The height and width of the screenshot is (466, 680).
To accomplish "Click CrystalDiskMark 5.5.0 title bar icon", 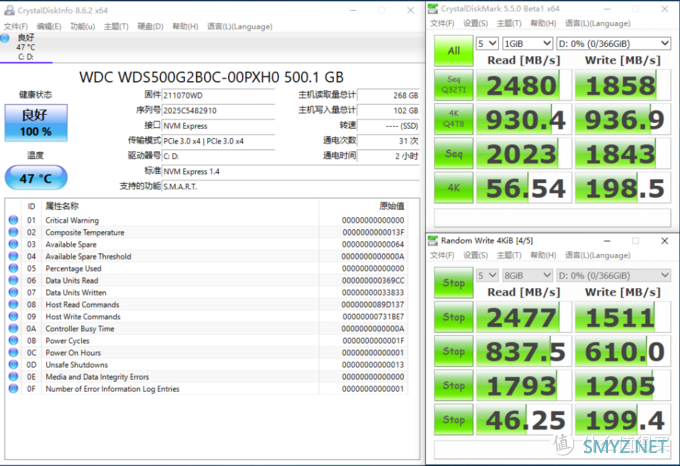I will (433, 9).
